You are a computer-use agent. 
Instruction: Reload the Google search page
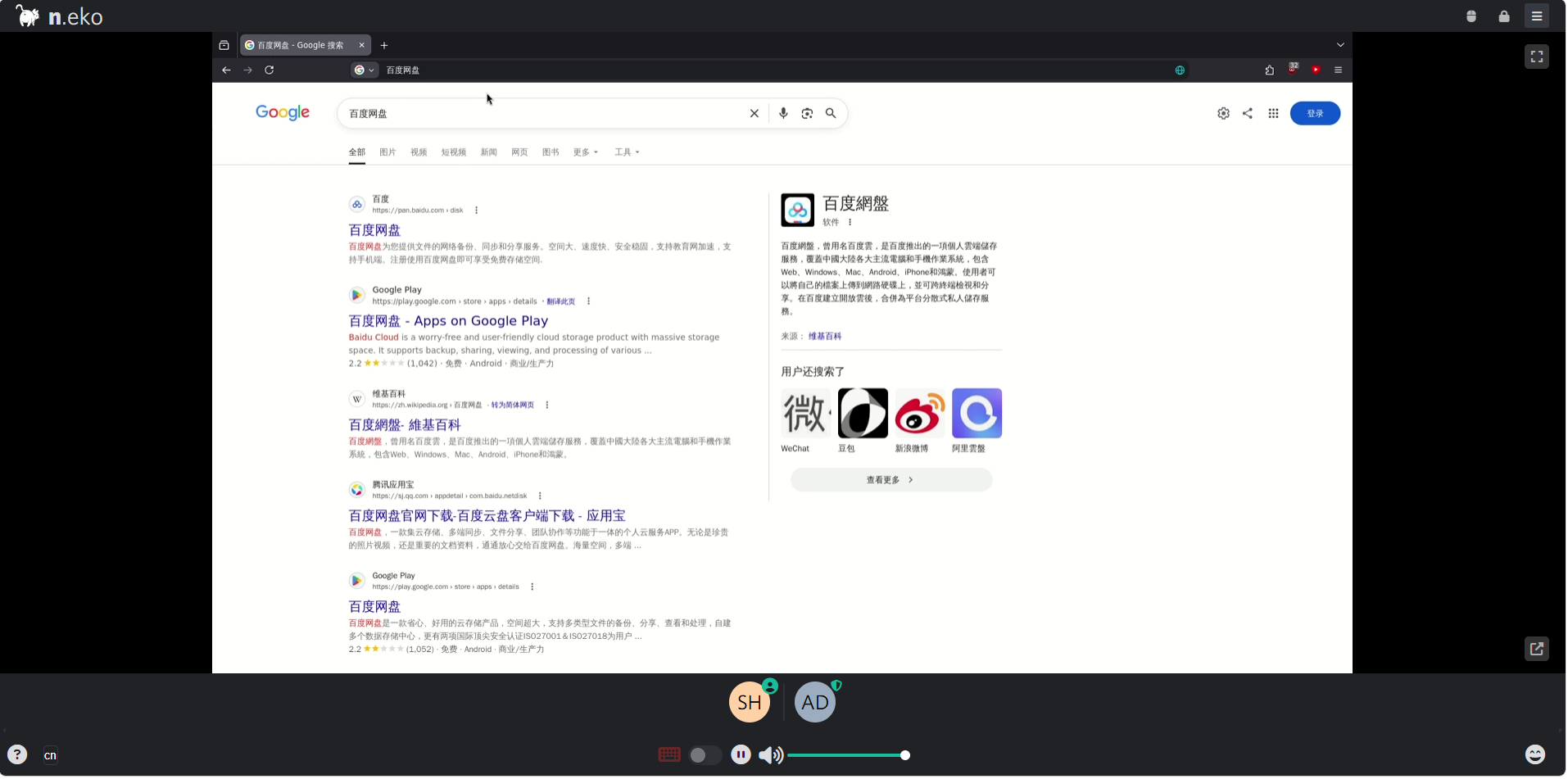click(269, 70)
